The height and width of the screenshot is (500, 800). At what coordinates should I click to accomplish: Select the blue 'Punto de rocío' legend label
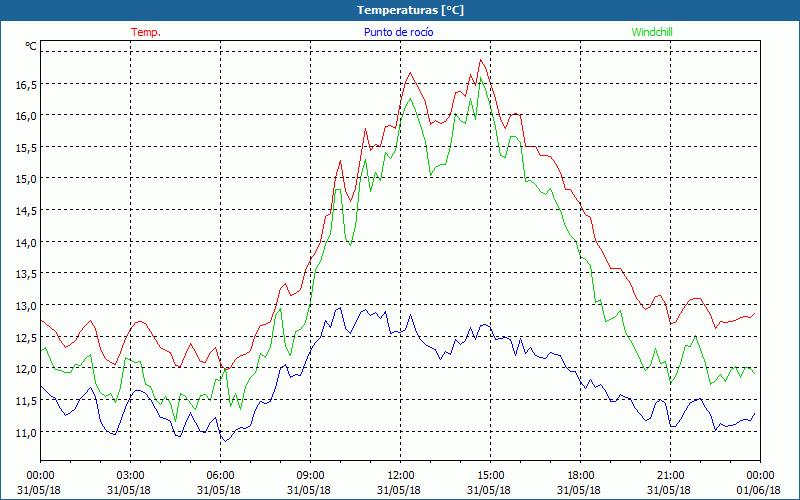[x=398, y=32]
